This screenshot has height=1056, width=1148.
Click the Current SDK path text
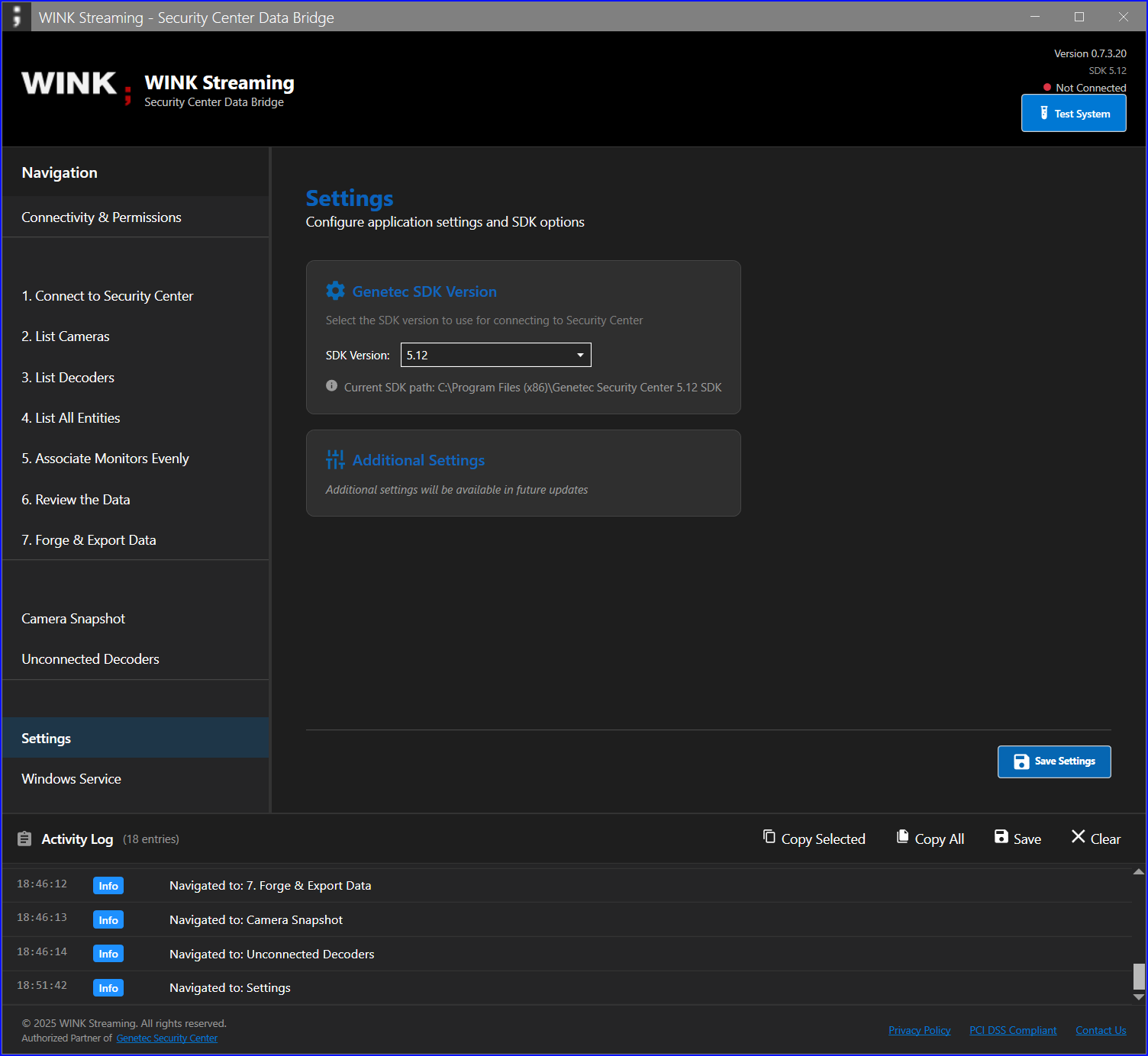click(x=533, y=387)
